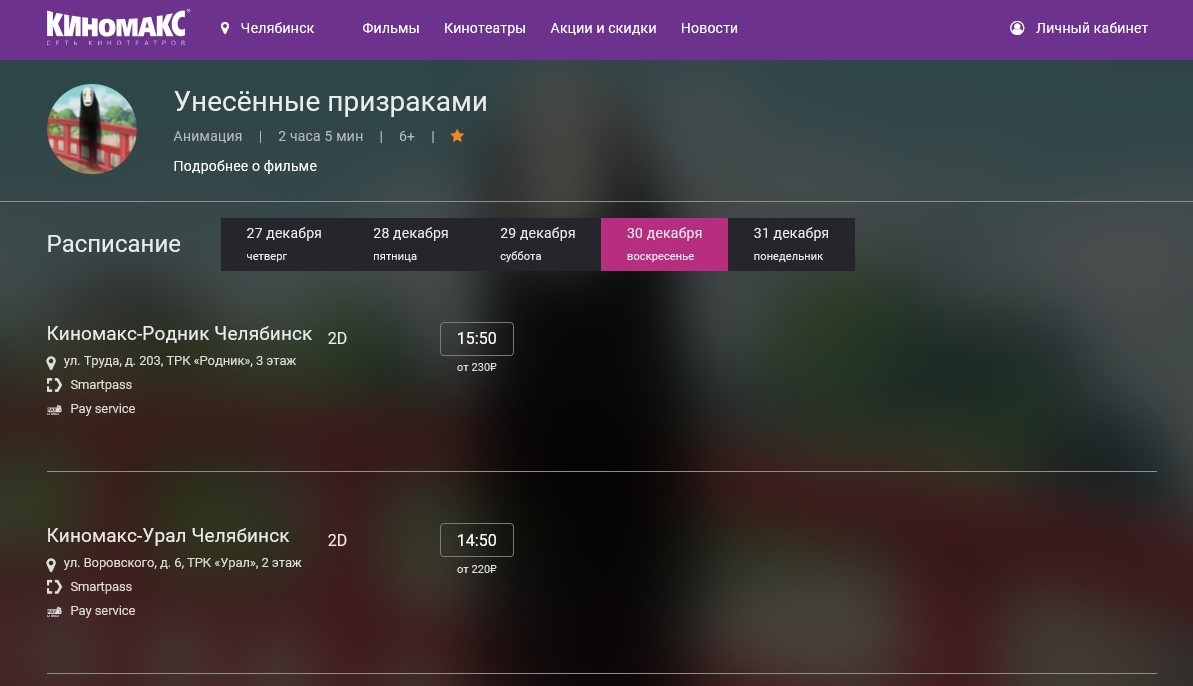The width and height of the screenshot is (1193, 686).
Task: Open the Новости section
Action: click(709, 28)
